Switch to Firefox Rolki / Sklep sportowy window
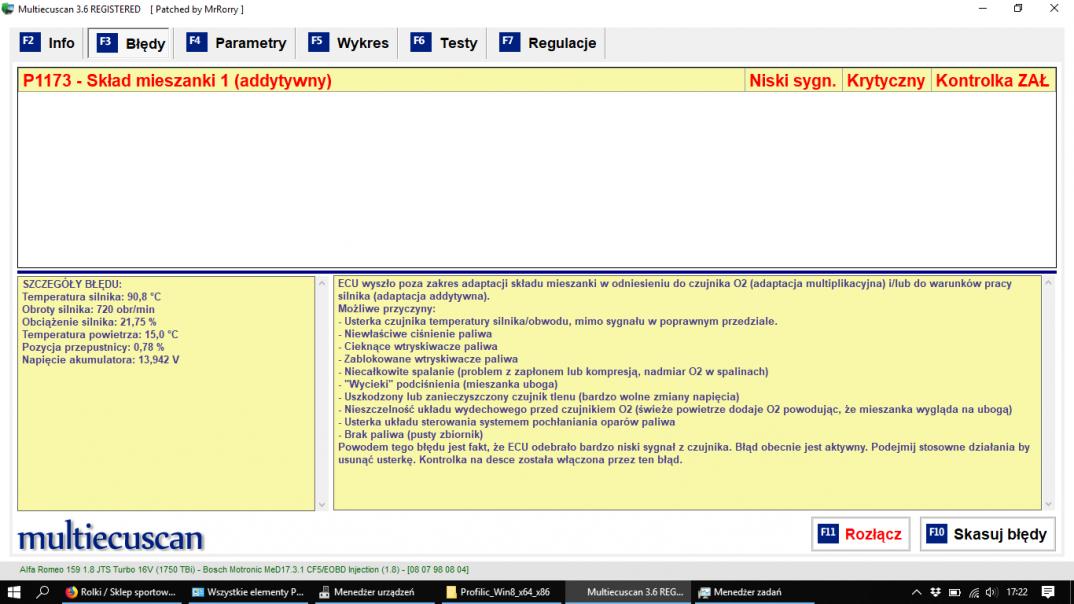Screen dimensions: 1074x604 tap(121, 592)
